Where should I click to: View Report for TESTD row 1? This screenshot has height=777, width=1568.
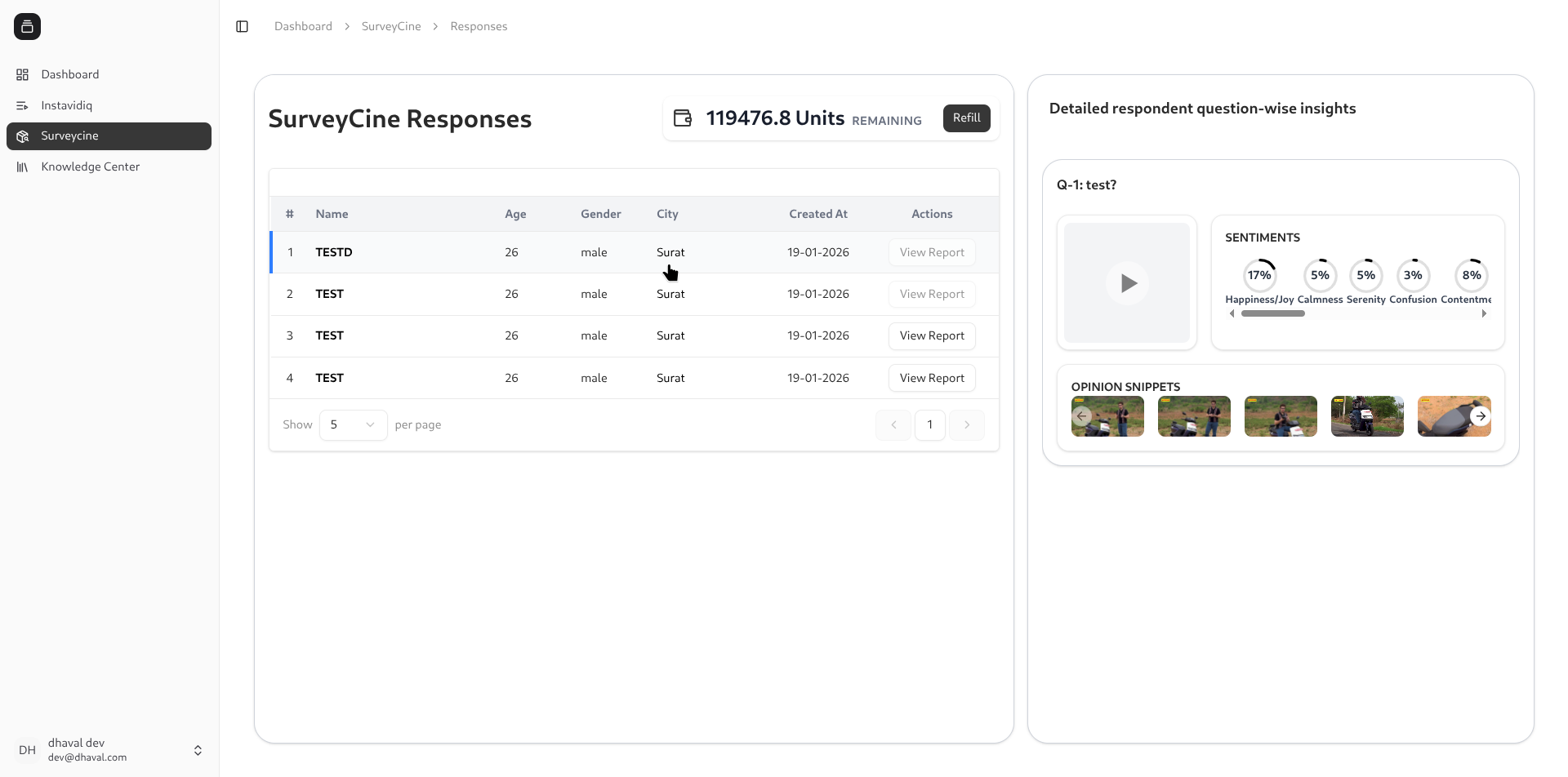click(x=932, y=252)
